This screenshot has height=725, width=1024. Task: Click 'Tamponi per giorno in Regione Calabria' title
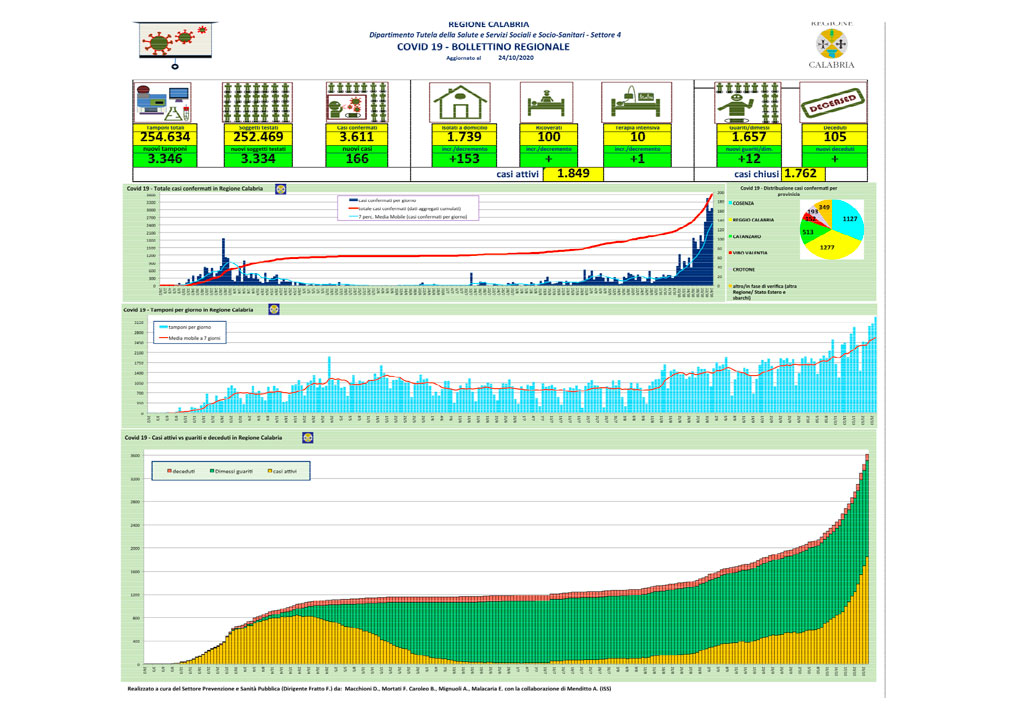188,310
